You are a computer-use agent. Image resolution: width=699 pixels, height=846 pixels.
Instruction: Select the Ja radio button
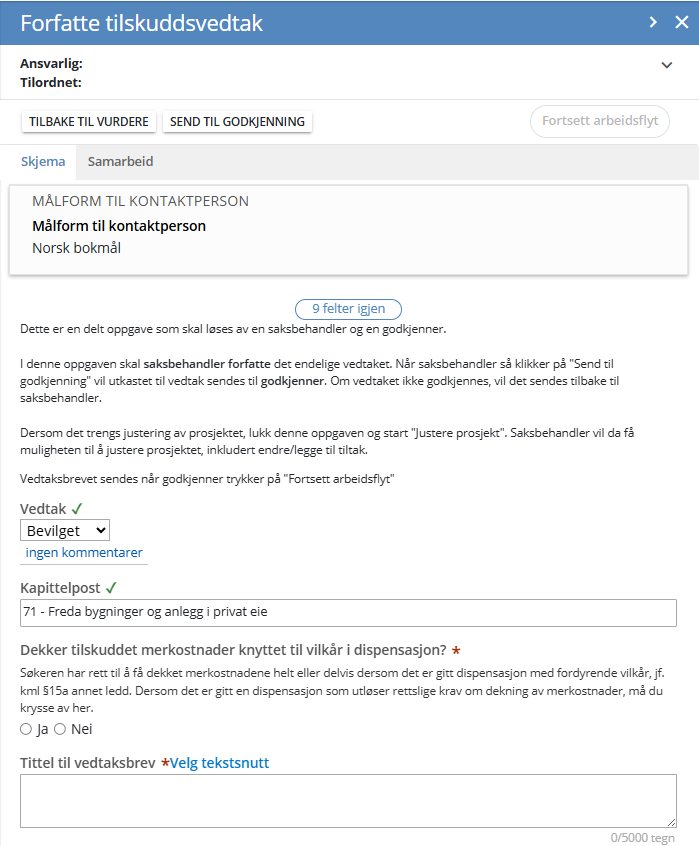tap(27, 729)
